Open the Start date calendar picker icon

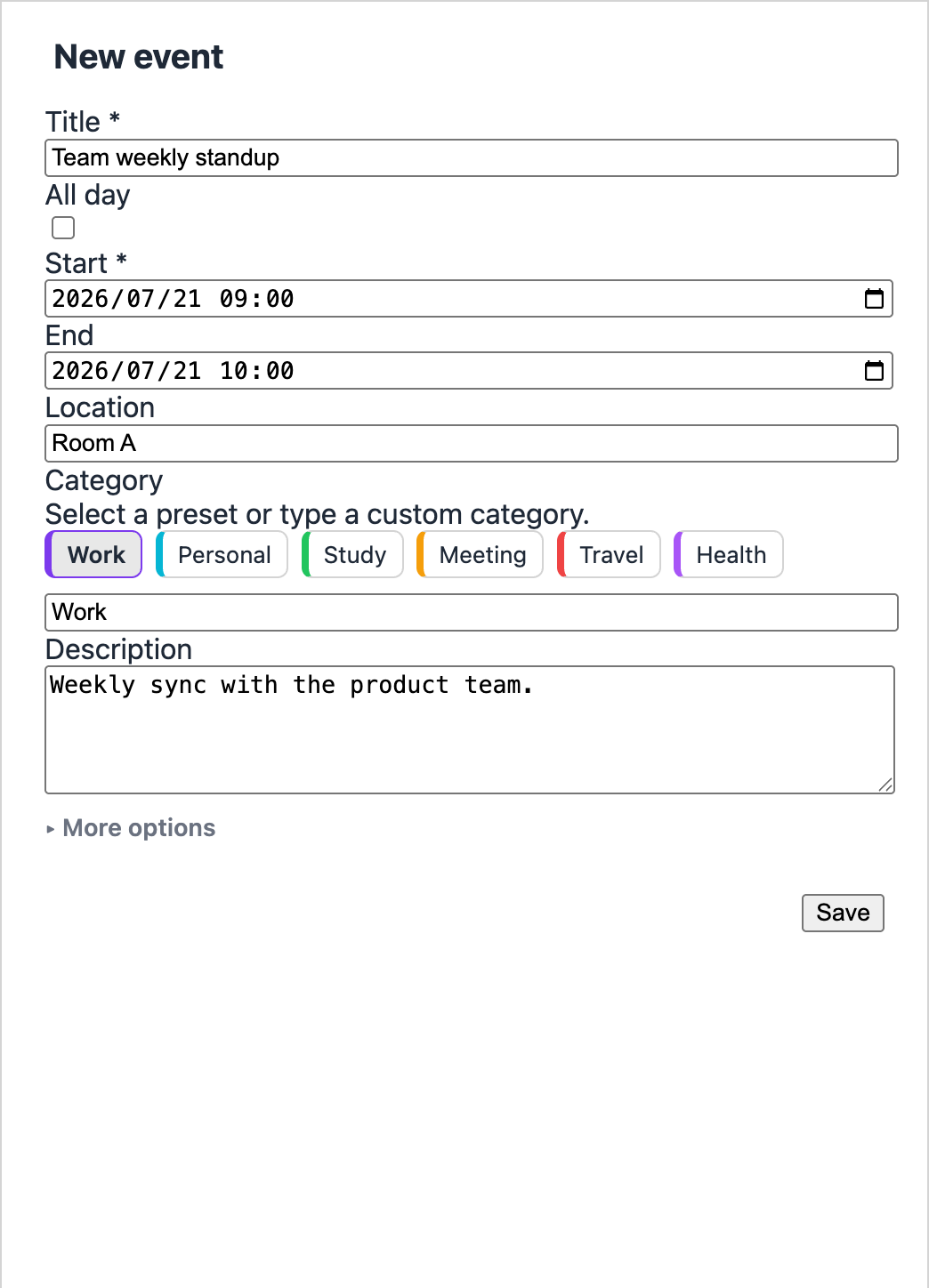tap(874, 299)
